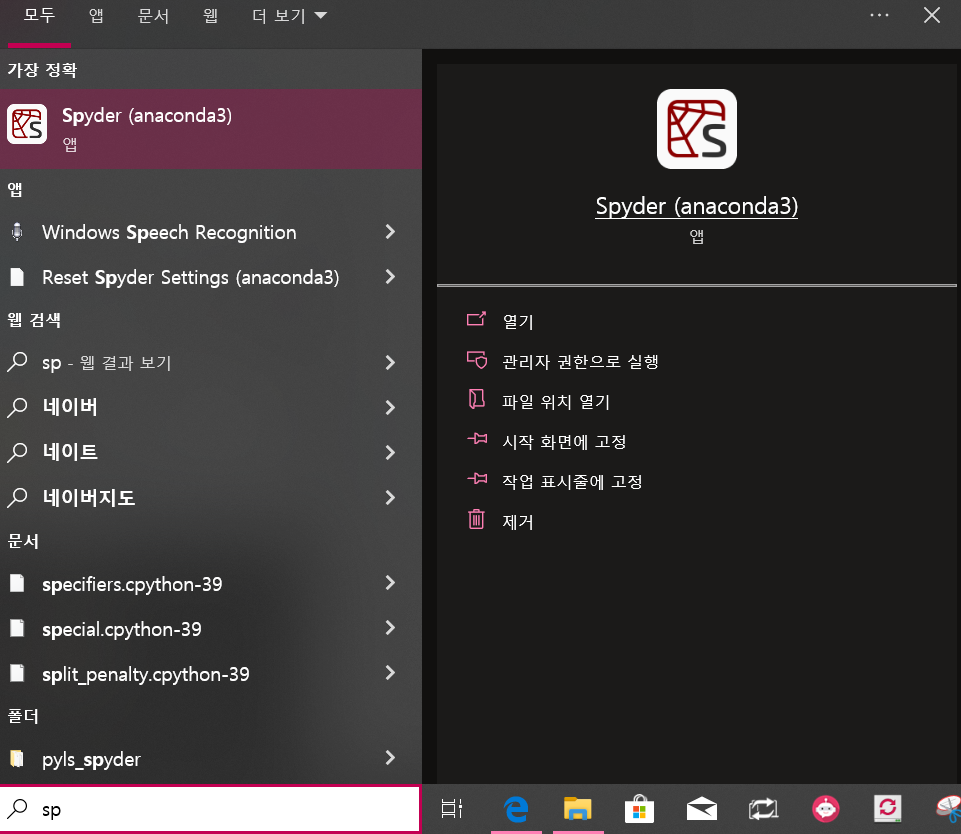Launch Microsoft Store from taskbar

click(639, 809)
